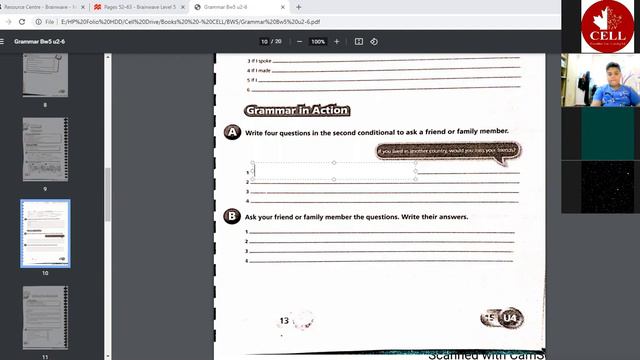640x360 pixels.
Task: Close the Grammar Bw5 u2-6 tab
Action: click(x=283, y=7)
